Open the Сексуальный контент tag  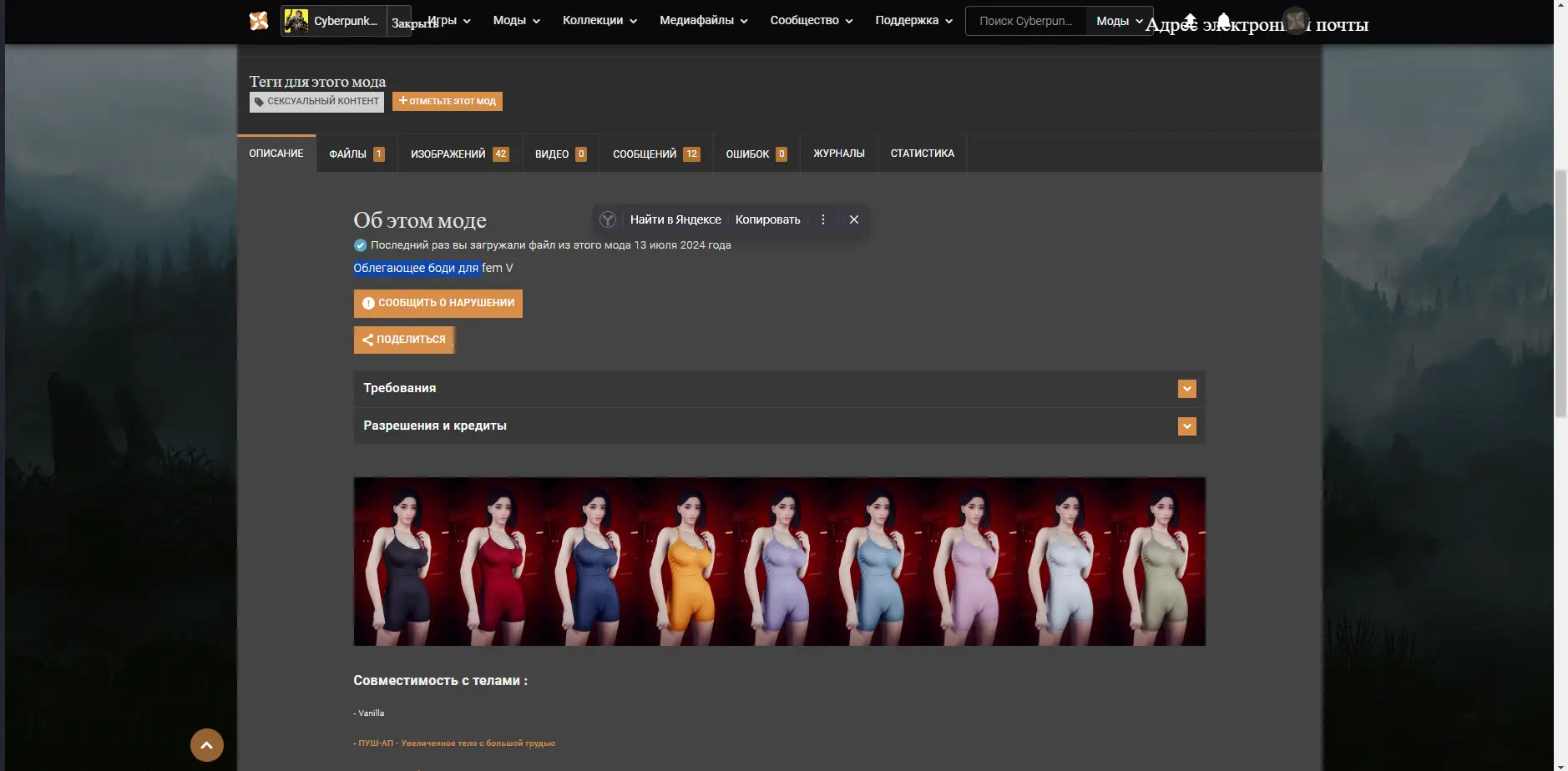coord(316,102)
